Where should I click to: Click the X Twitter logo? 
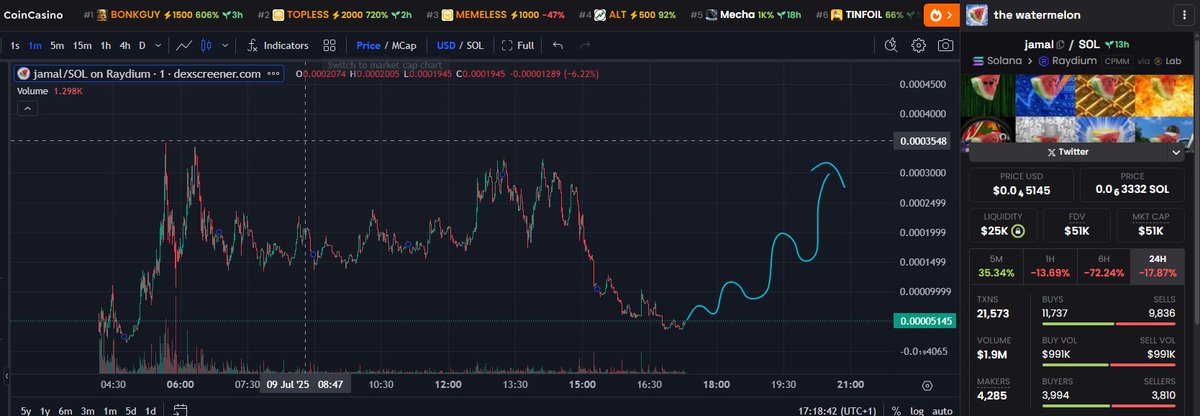coord(1051,152)
